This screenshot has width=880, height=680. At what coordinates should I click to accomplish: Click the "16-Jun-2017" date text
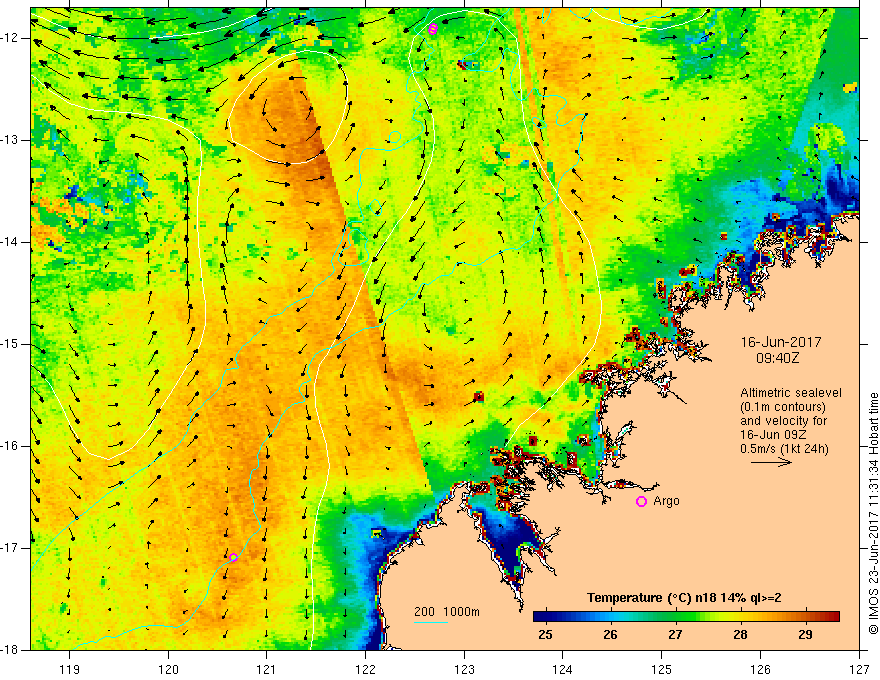(781, 342)
